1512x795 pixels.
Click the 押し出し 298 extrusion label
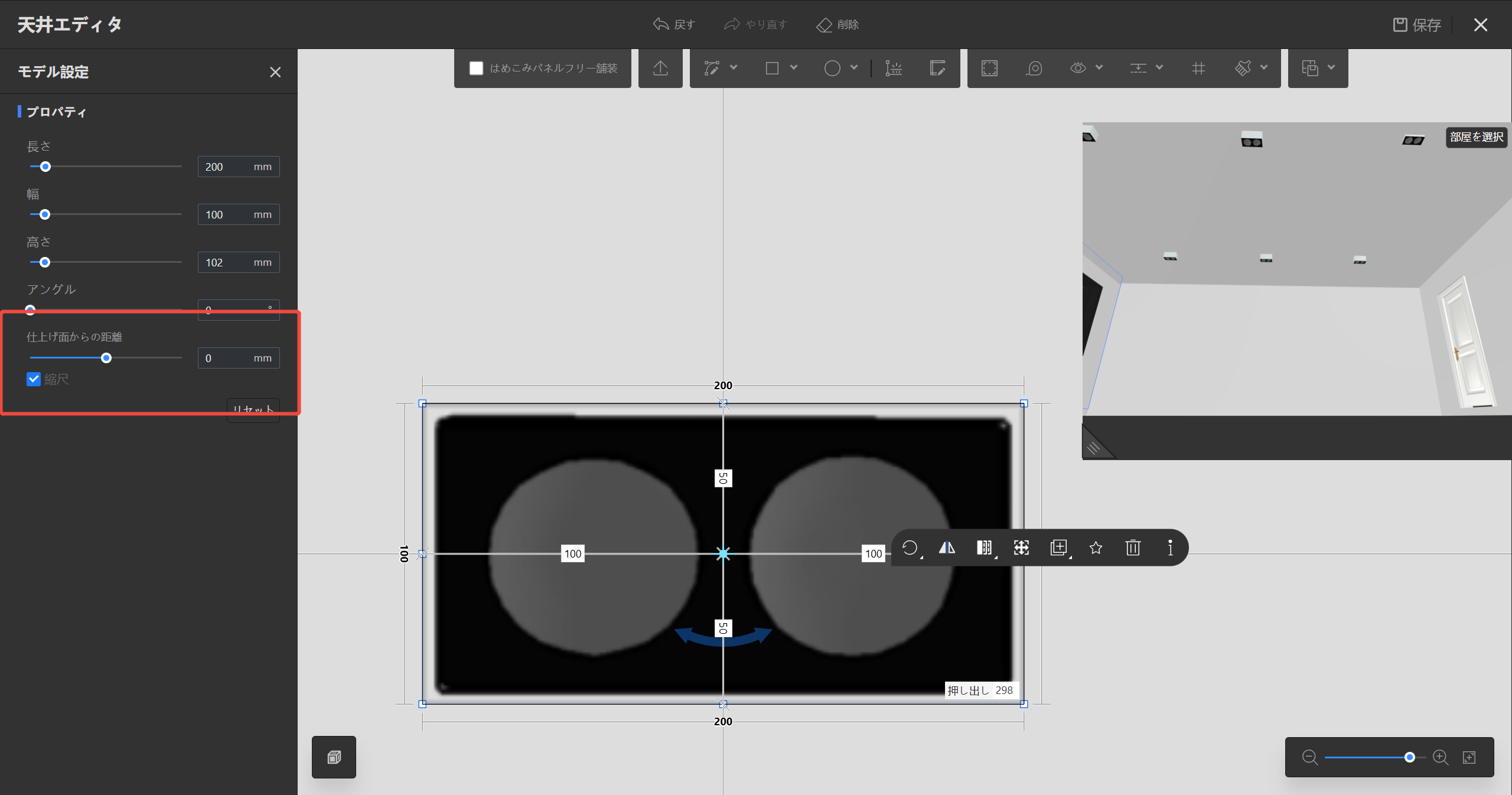(x=980, y=690)
